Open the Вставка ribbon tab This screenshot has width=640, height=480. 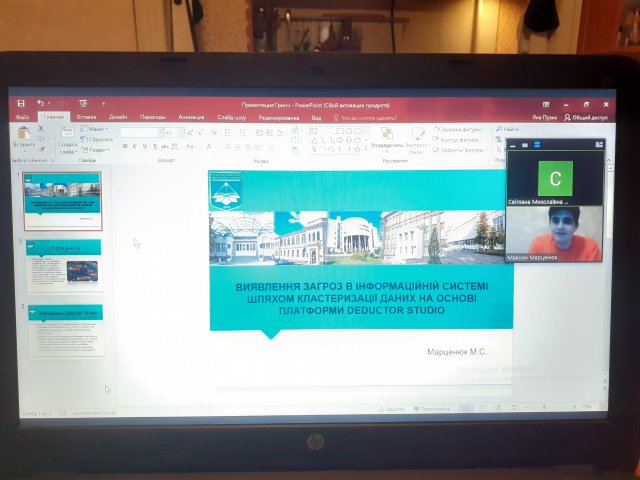tap(86, 117)
